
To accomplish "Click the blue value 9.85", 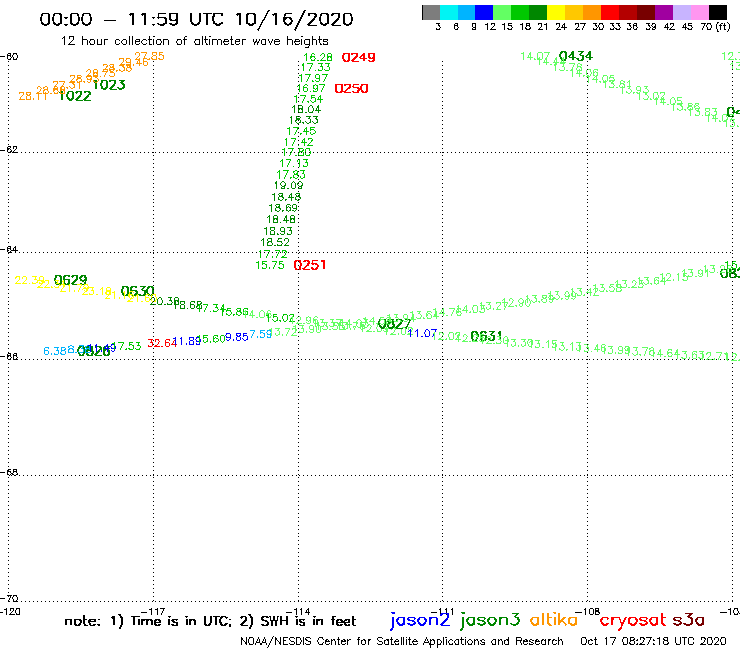I will 236,337.
